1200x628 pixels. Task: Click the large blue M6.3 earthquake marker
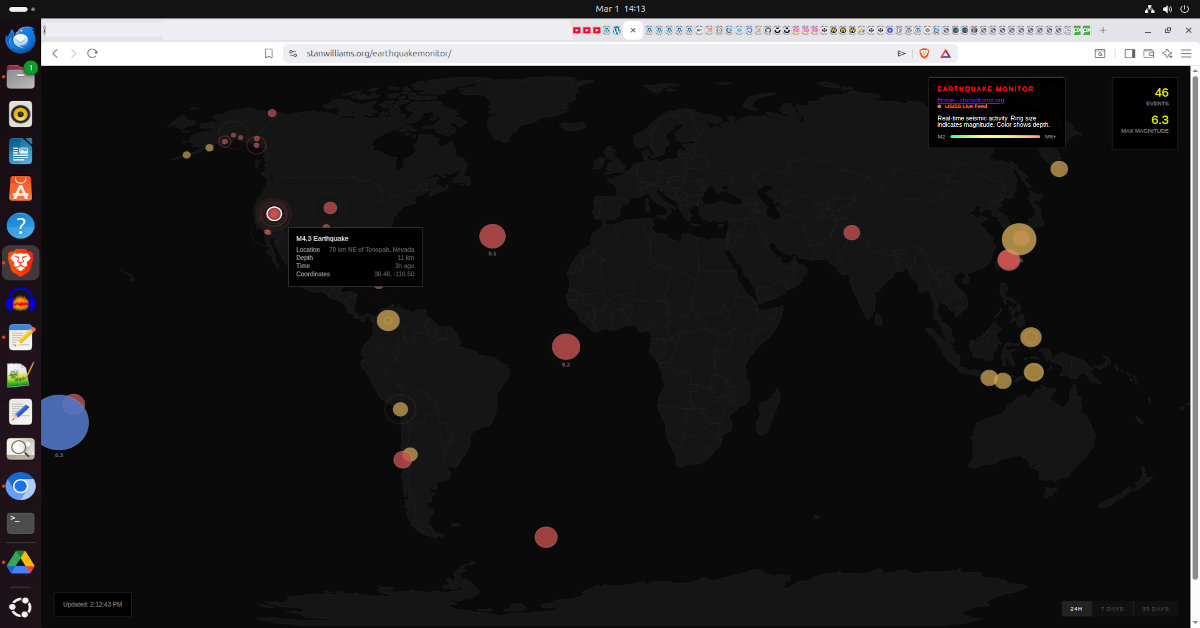point(60,423)
